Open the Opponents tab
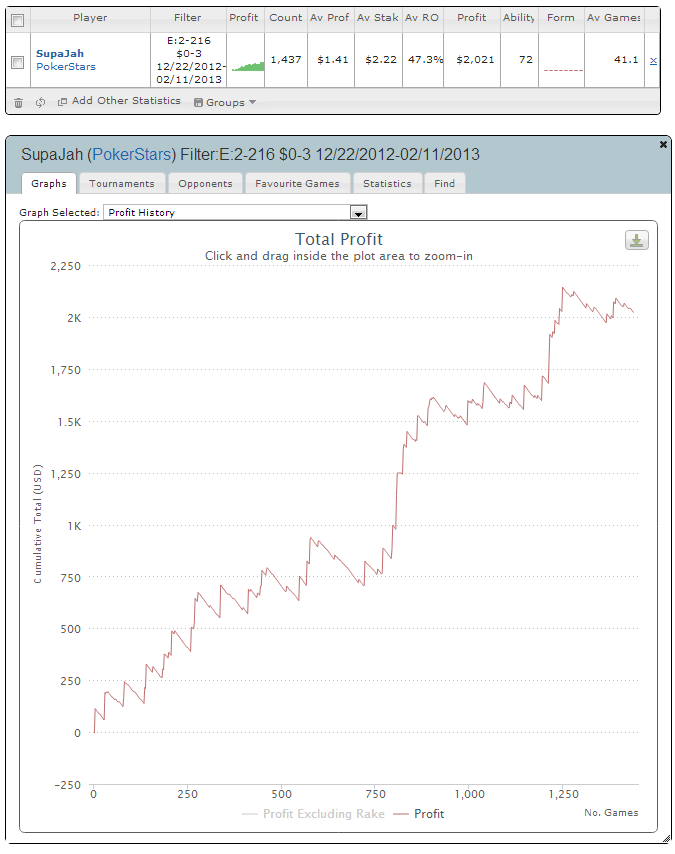This screenshot has height=854, width=675. pos(205,184)
